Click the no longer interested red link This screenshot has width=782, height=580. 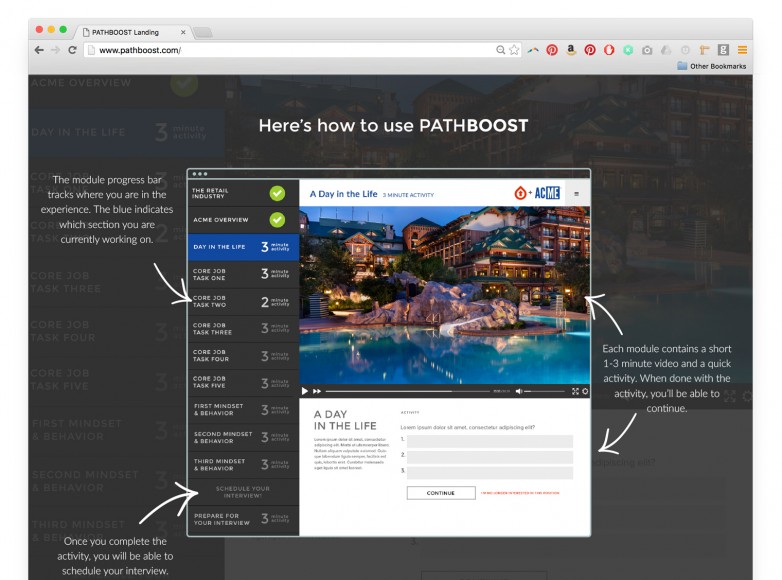pyautogui.click(x=520, y=493)
